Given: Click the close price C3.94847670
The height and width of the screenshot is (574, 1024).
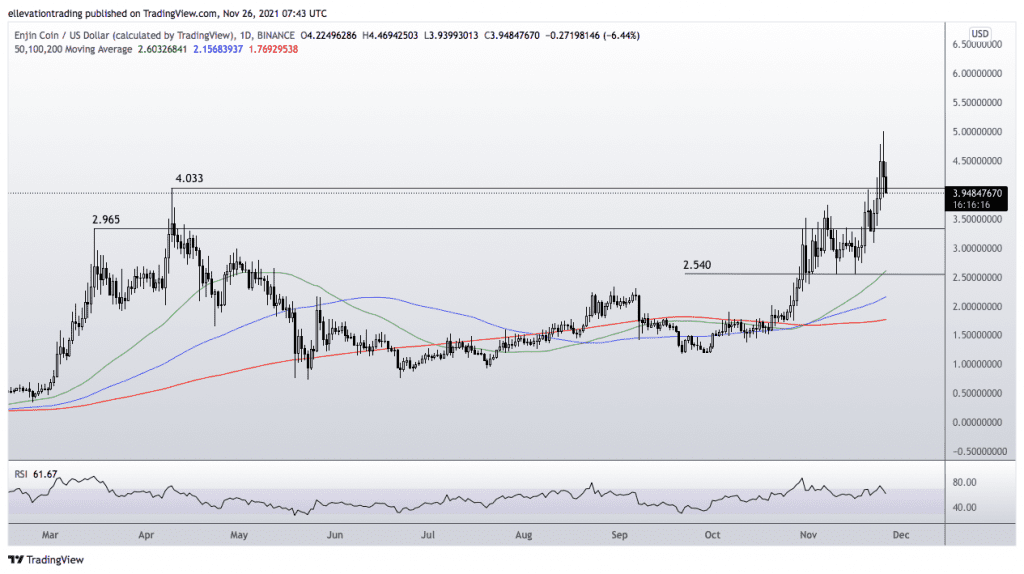Looking at the screenshot, I should (x=511, y=35).
